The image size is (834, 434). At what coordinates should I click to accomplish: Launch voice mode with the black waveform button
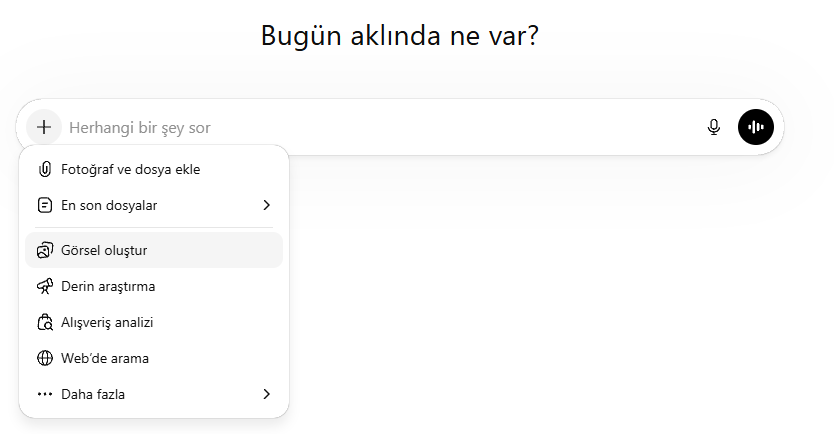pyautogui.click(x=756, y=127)
